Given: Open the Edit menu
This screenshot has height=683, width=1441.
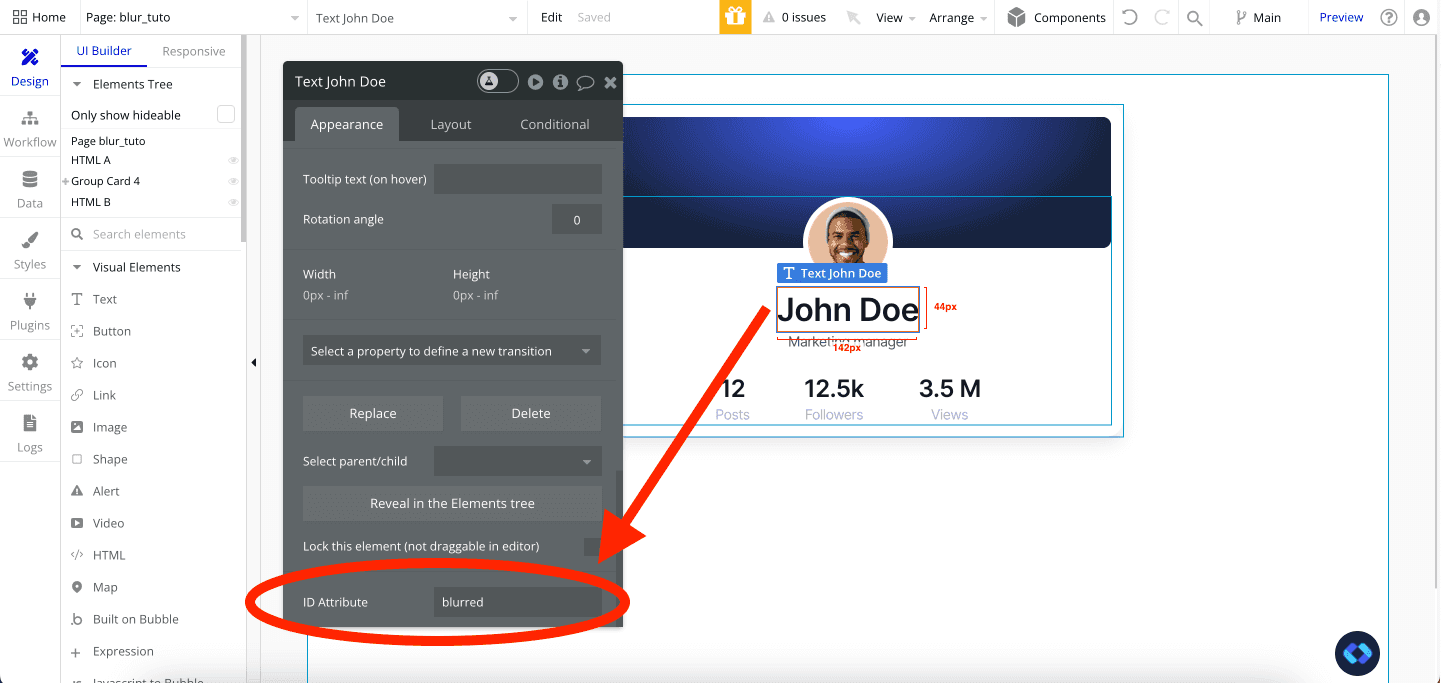Looking at the screenshot, I should click(x=552, y=17).
